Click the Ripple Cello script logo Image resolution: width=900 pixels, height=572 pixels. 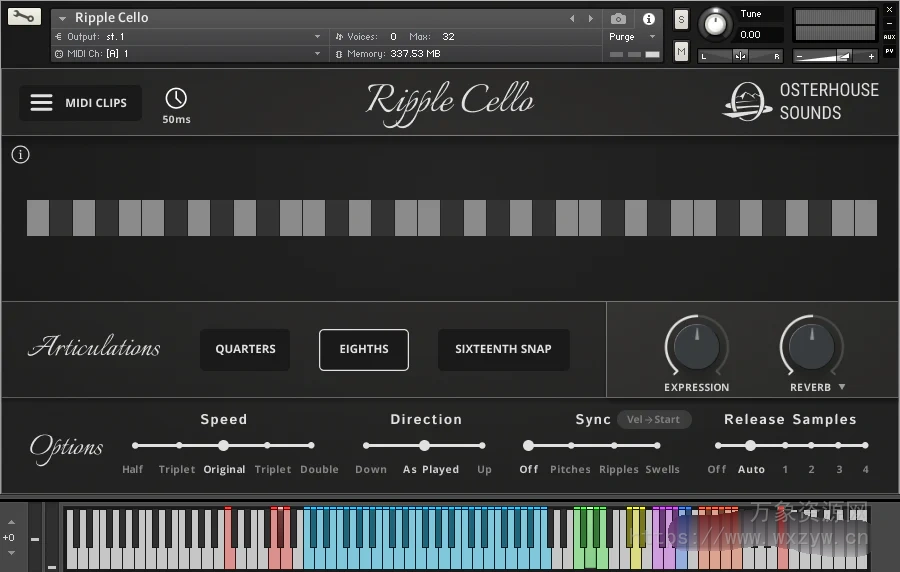(x=450, y=102)
